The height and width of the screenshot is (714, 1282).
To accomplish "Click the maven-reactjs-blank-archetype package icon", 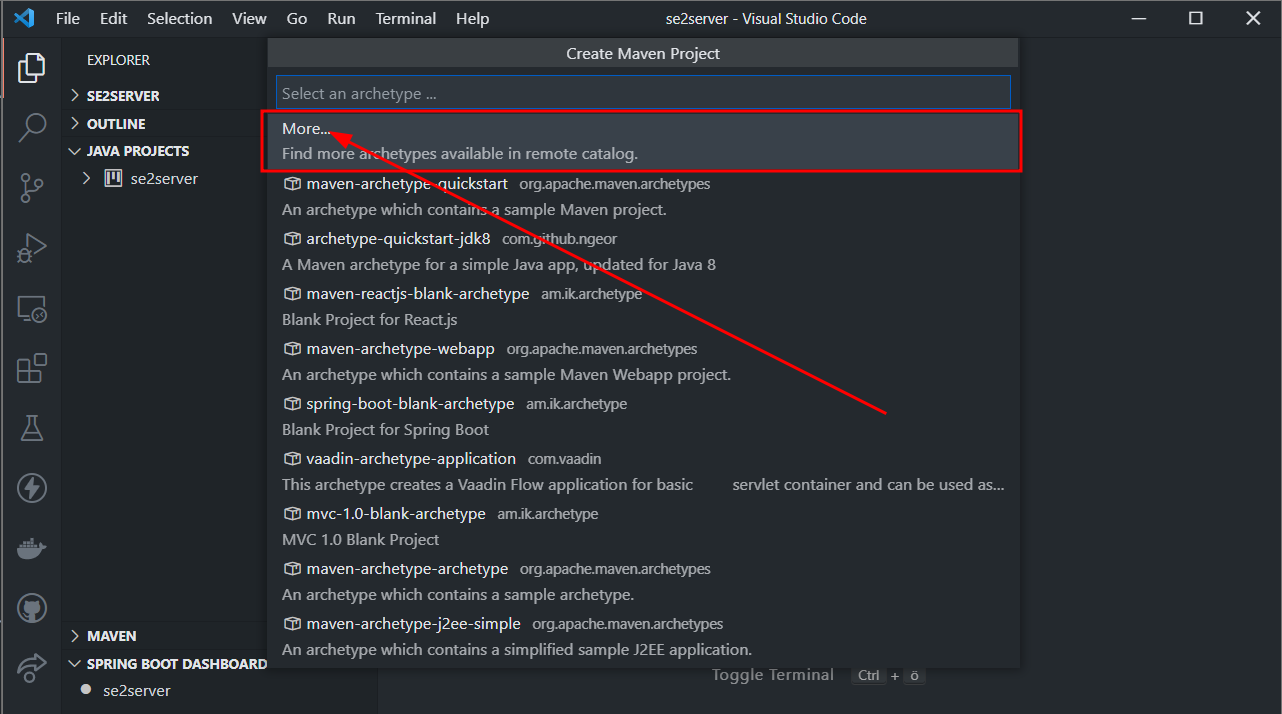I will click(x=292, y=294).
